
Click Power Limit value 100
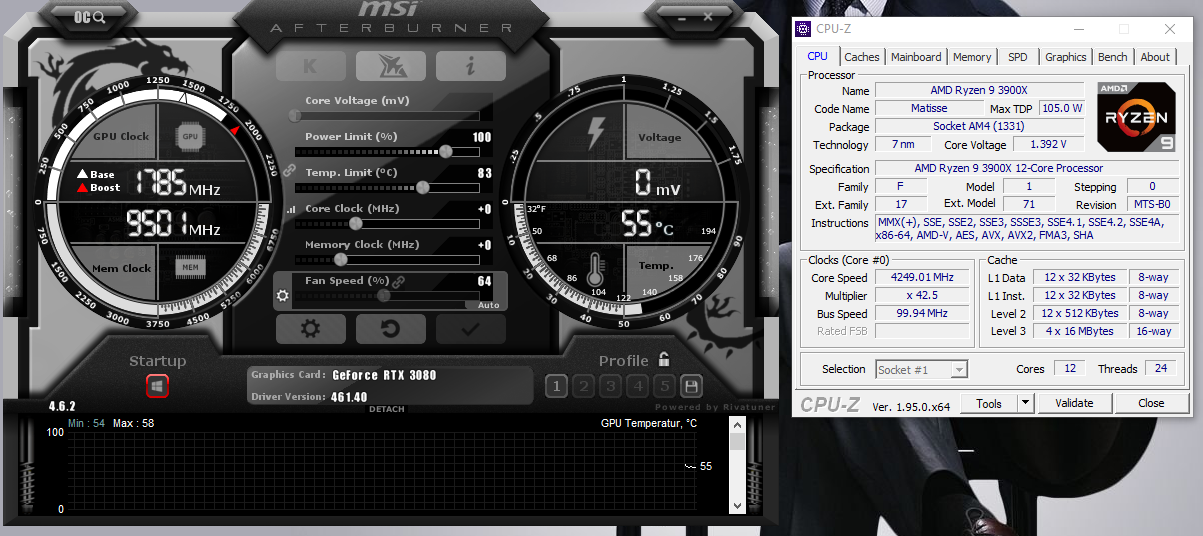(x=482, y=137)
